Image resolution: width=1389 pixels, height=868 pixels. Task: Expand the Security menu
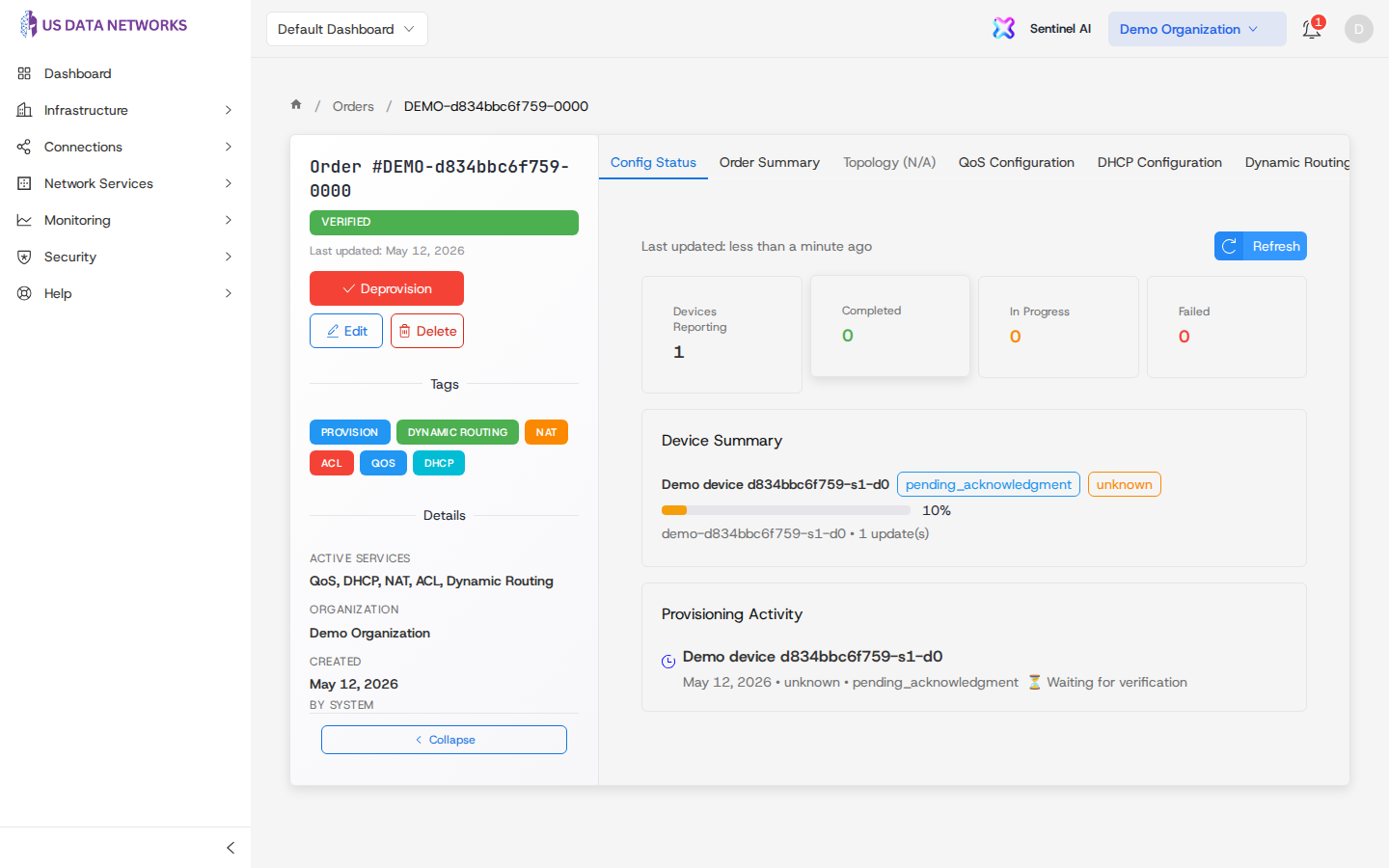[x=229, y=257]
